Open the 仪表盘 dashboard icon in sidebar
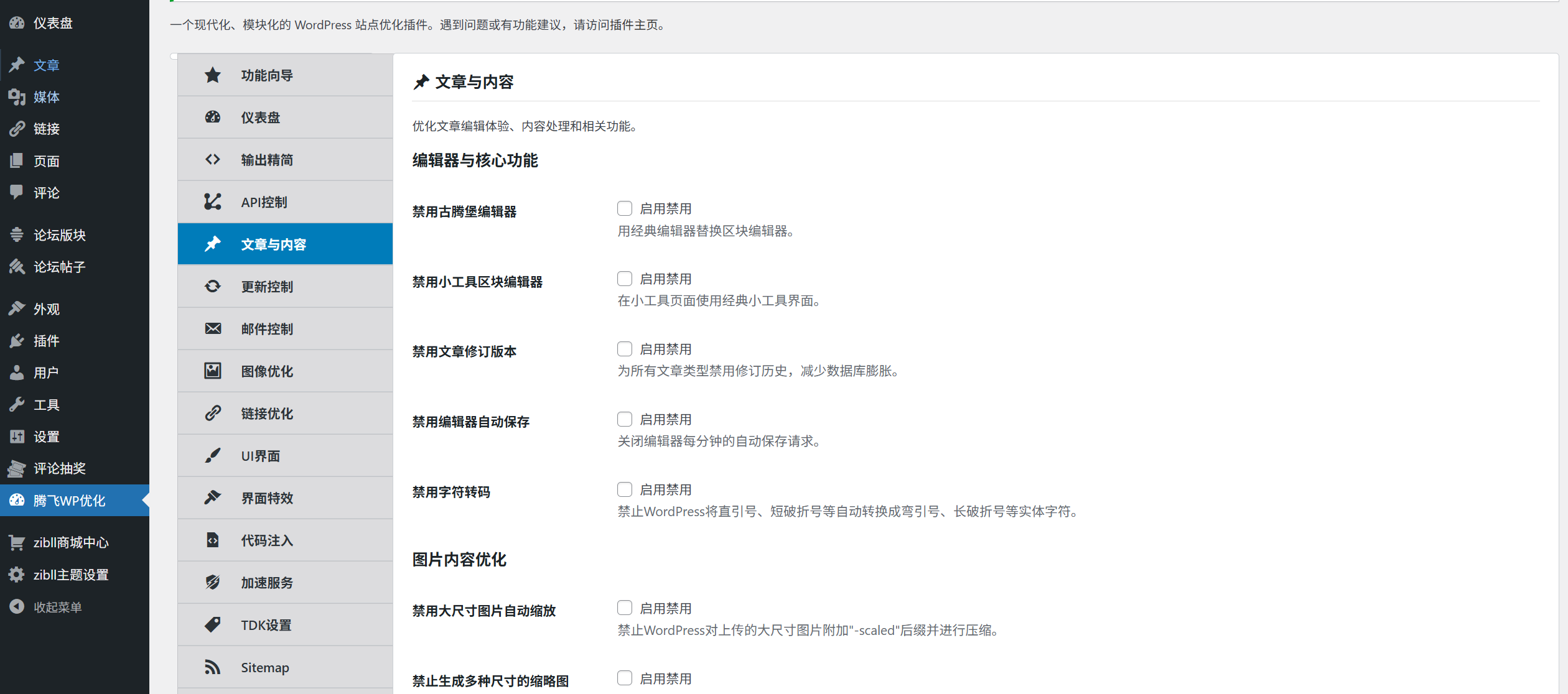Screen dimensions: 1568x694 pos(17,22)
